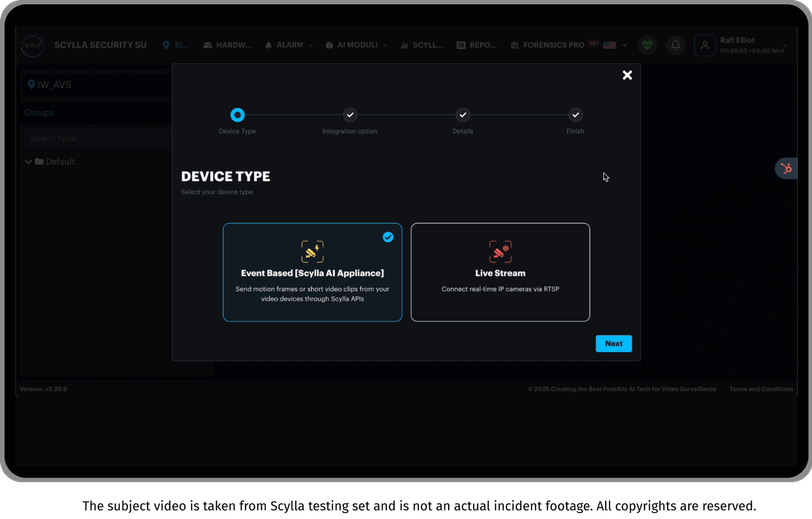
Task: Open the language flag dropdown
Action: pyautogui.click(x=615, y=45)
